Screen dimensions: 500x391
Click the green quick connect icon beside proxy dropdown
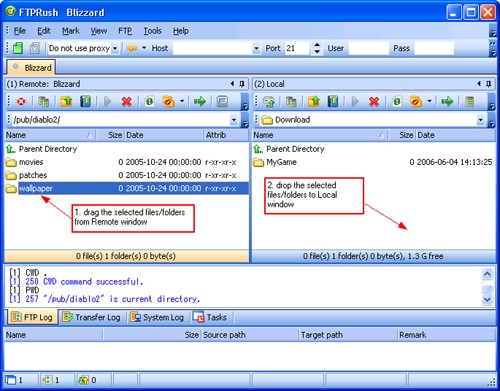pos(18,48)
